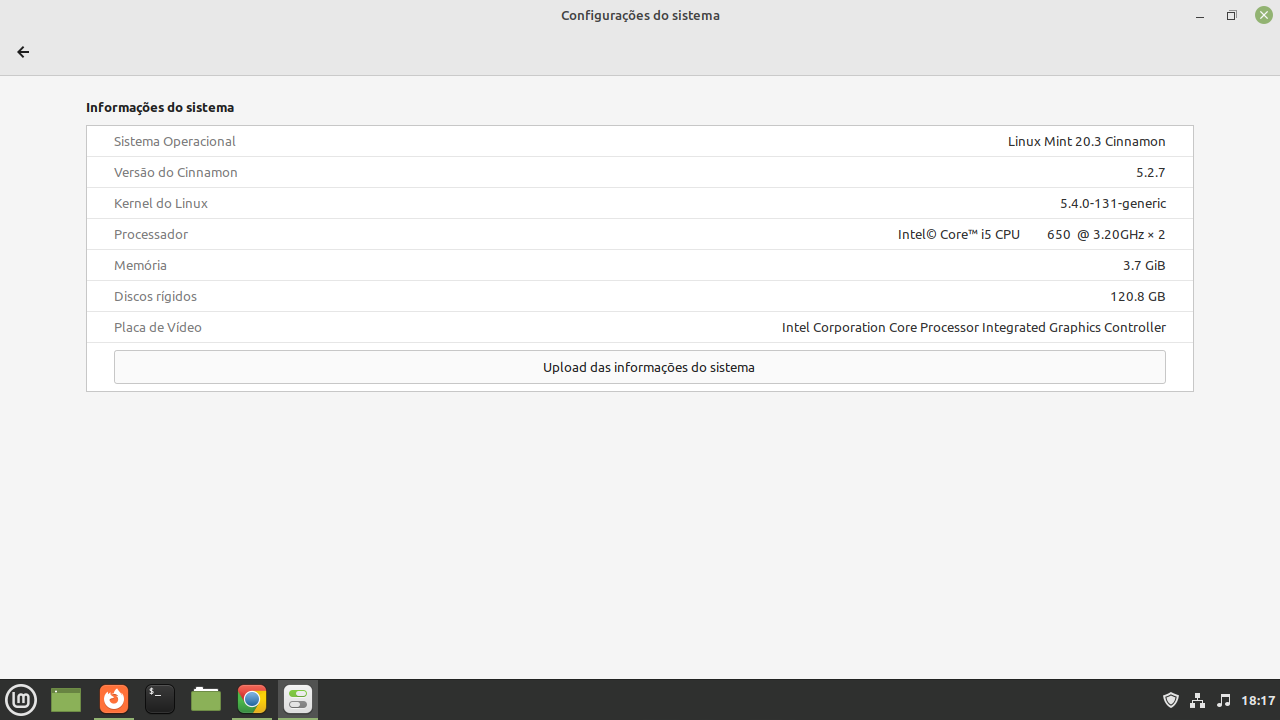This screenshot has width=1280, height=720.
Task: Select the Processador label
Action: 151,234
